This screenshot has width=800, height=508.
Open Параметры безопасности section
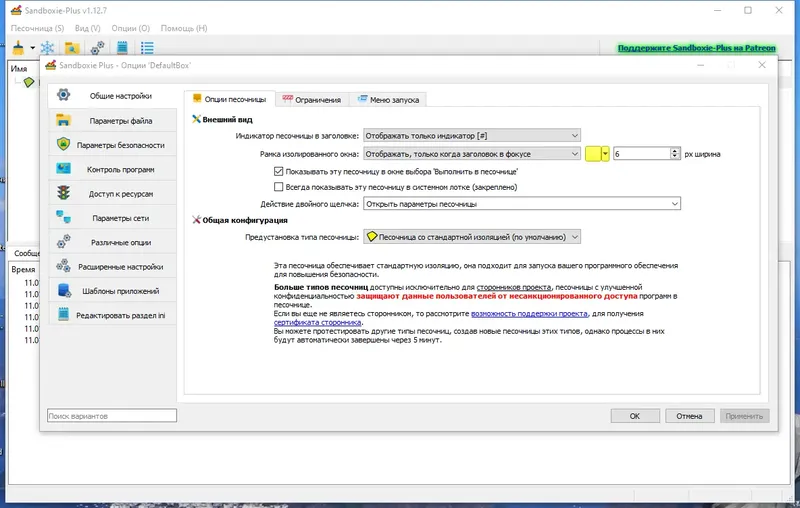point(112,145)
